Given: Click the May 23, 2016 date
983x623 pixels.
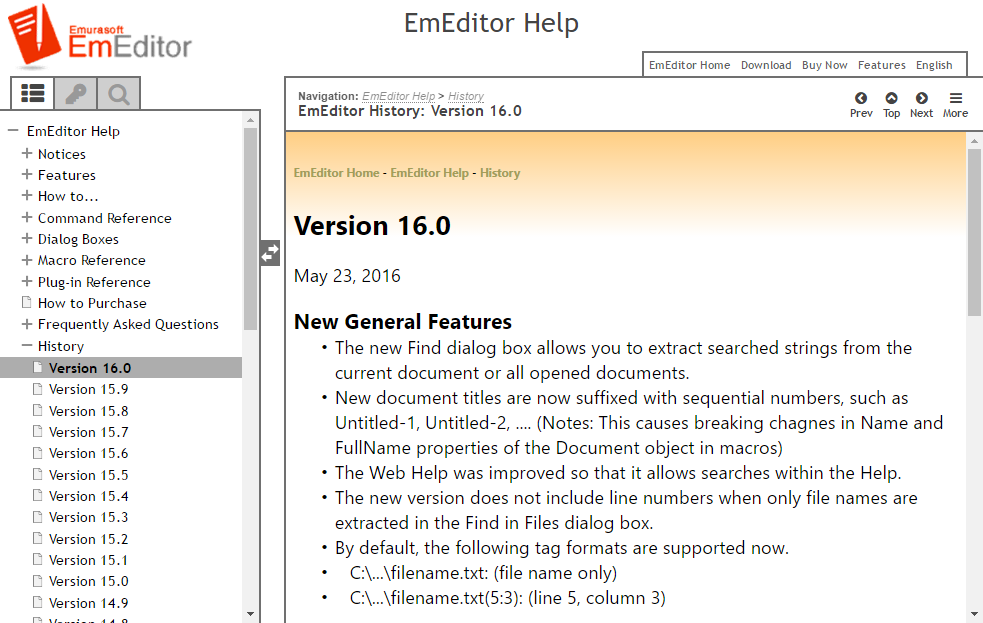Looking at the screenshot, I should [347, 276].
